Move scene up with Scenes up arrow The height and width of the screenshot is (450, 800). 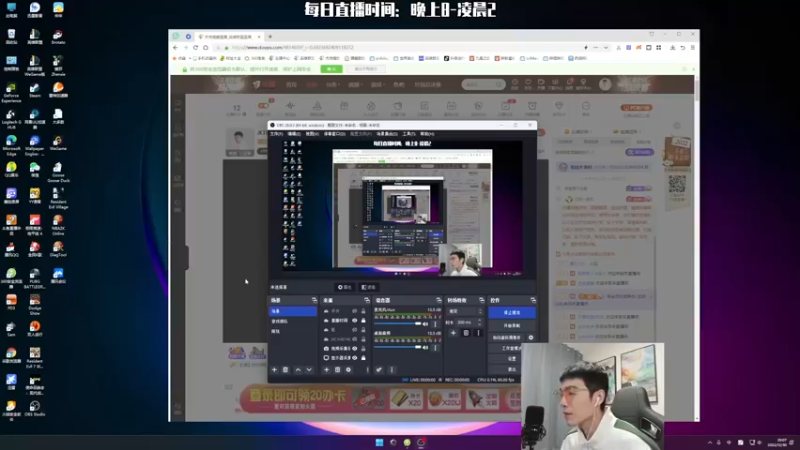pos(298,370)
